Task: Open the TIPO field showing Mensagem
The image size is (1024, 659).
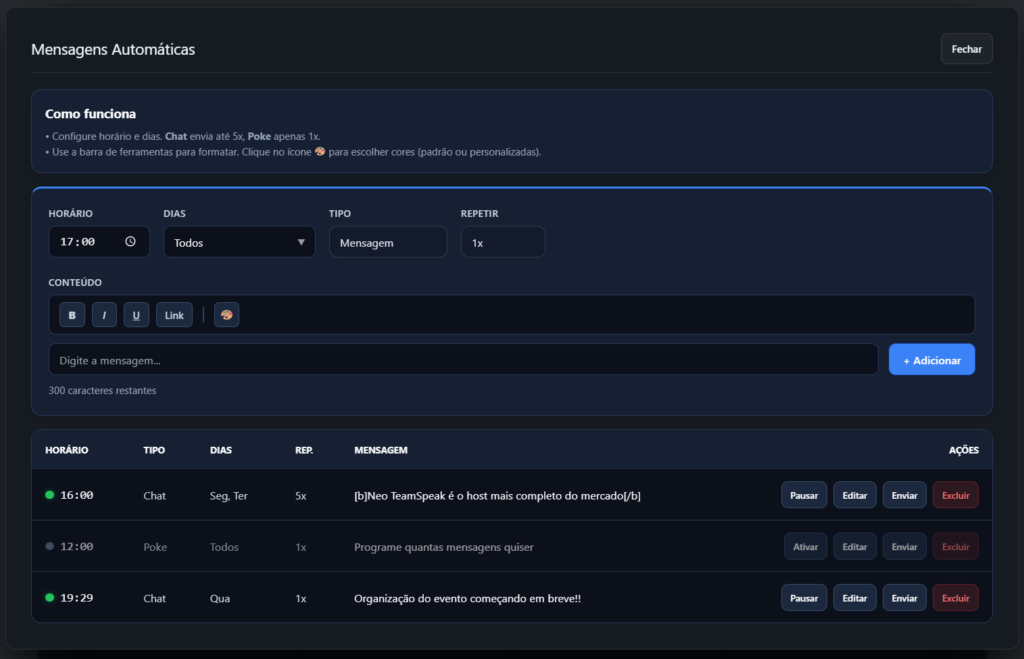Action: pos(387,241)
